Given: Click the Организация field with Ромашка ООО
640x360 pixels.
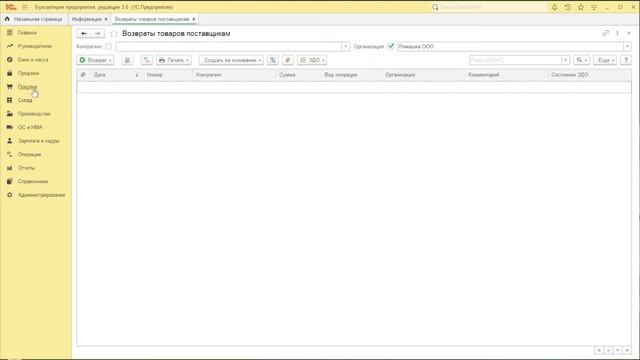Looking at the screenshot, I should tap(510, 47).
